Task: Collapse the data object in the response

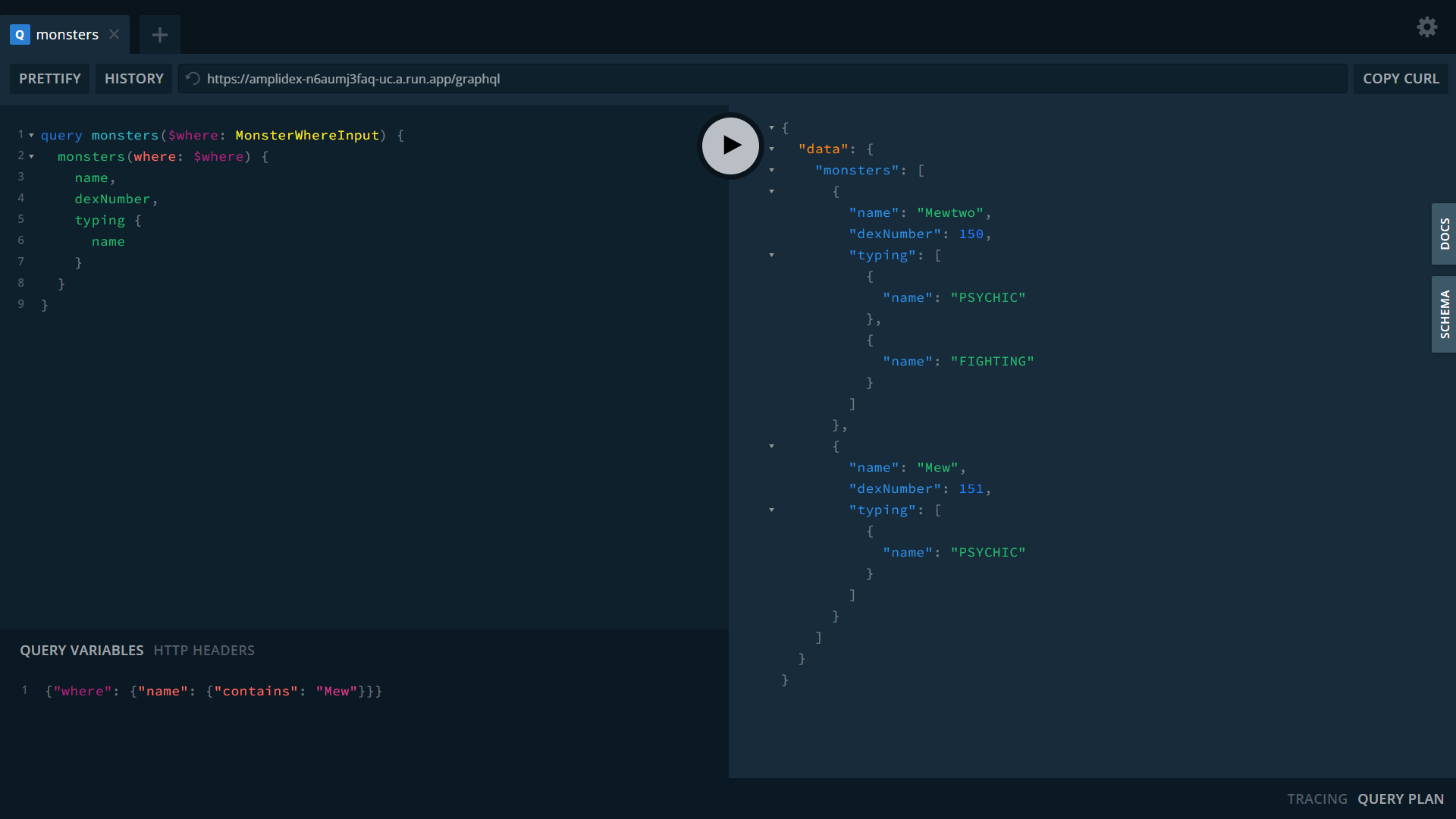Action: [773, 149]
